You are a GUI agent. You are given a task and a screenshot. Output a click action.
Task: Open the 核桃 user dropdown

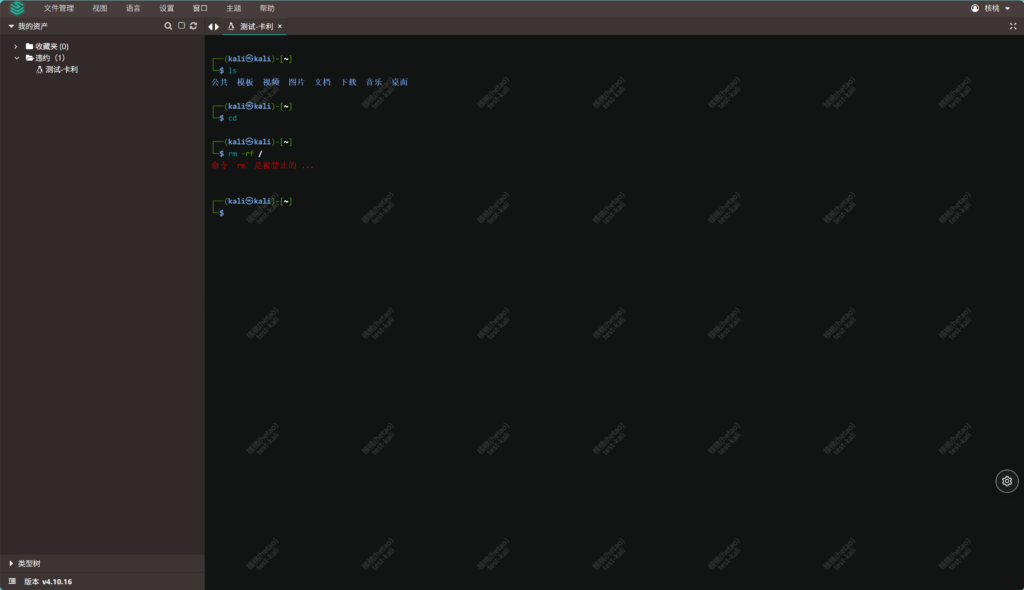click(x=990, y=8)
